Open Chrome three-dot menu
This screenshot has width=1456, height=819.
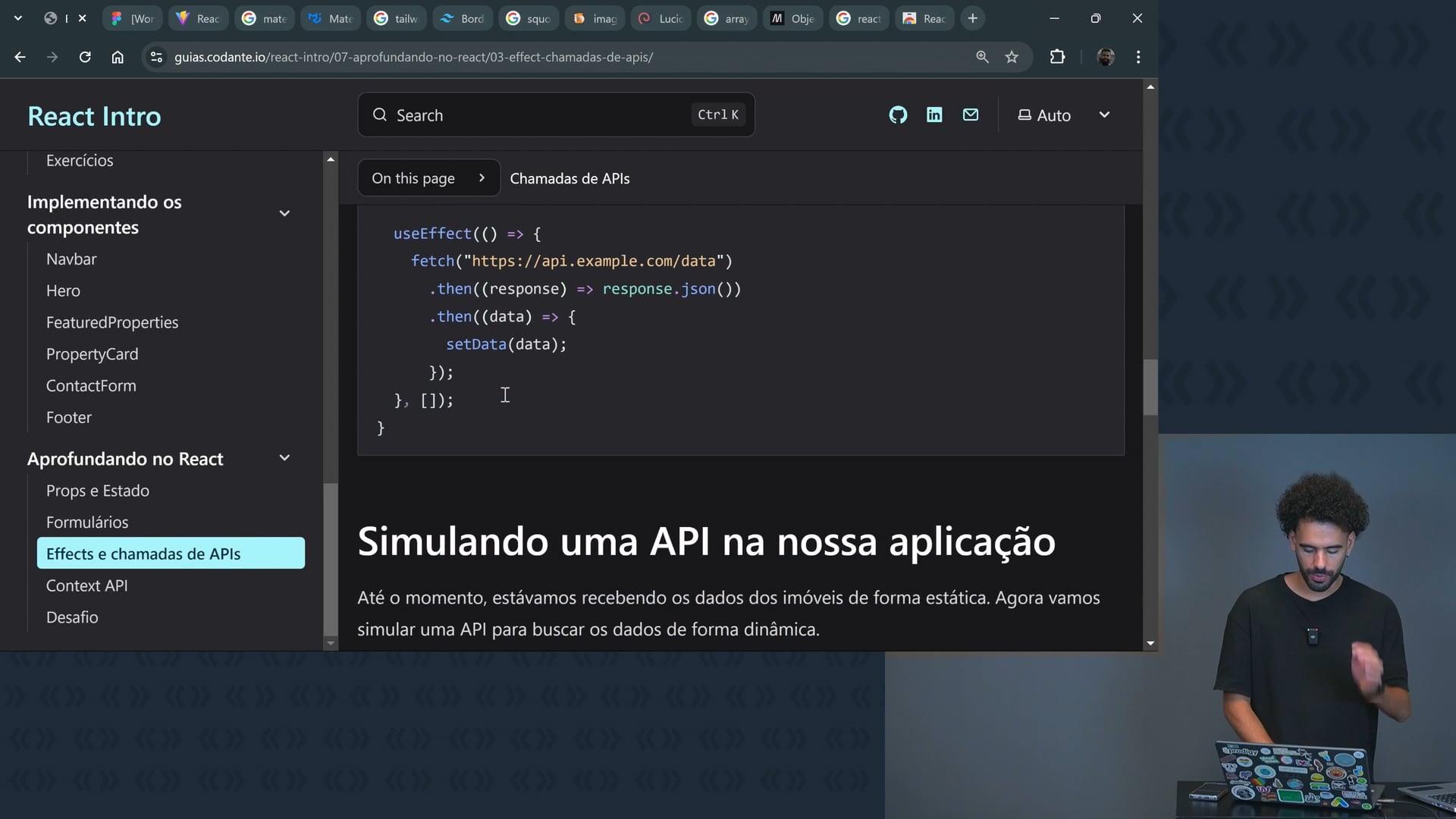[x=1138, y=57]
